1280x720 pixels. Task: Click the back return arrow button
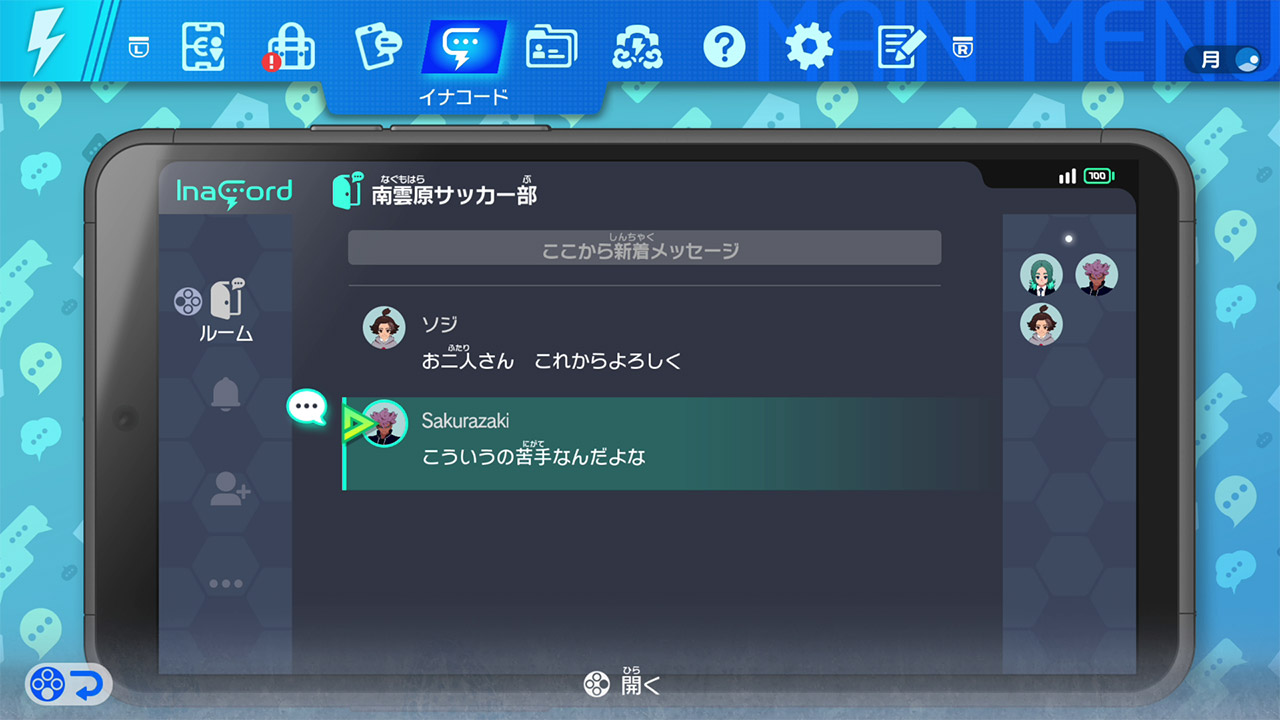pos(68,685)
